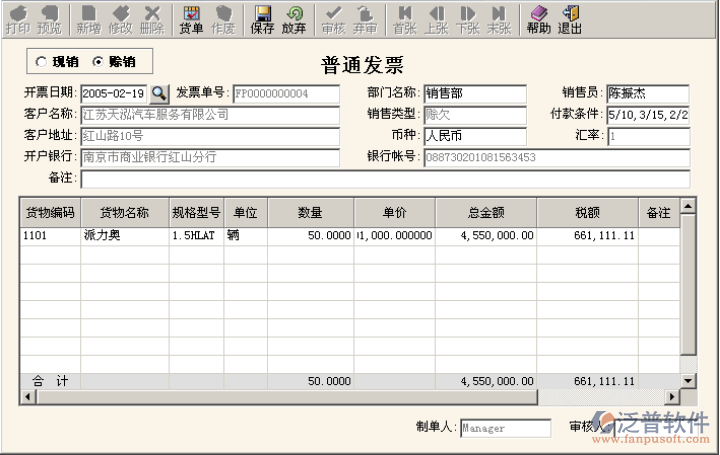Click the 总金额 column header
Viewport: 720px width, 455px height.
(x=486, y=212)
